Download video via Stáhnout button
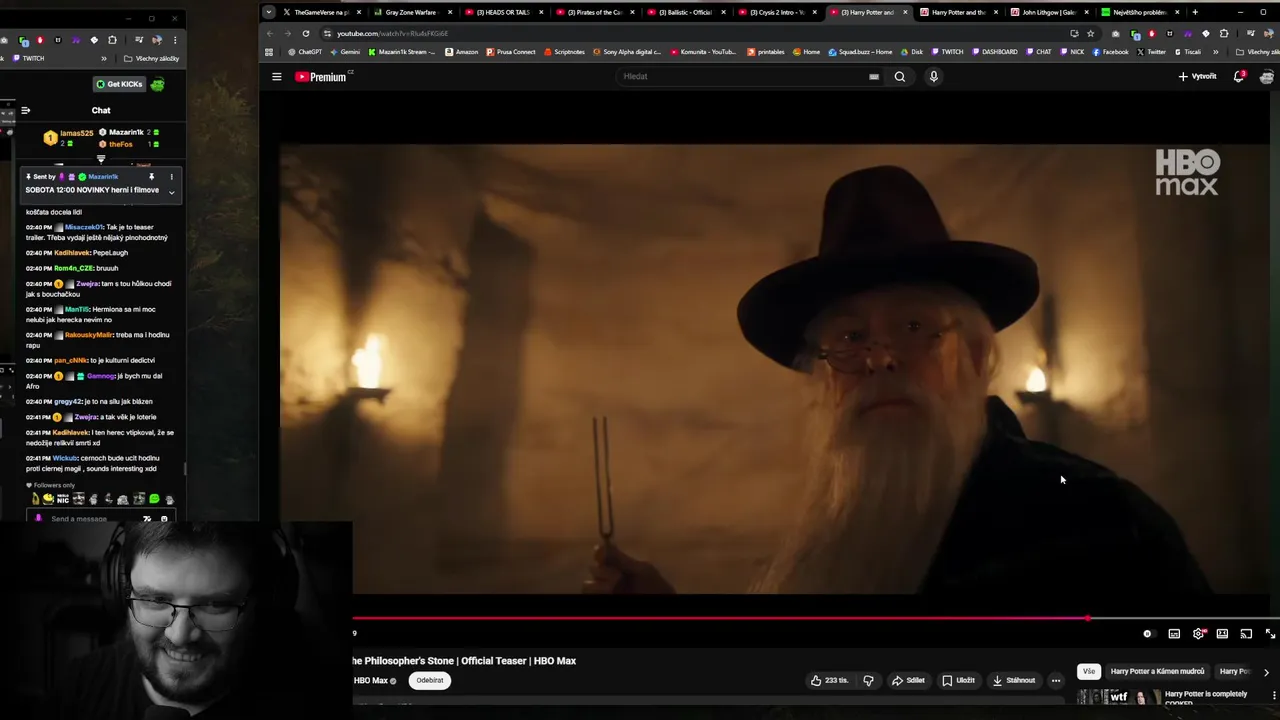Screen dimensions: 1280x720 point(1013,680)
